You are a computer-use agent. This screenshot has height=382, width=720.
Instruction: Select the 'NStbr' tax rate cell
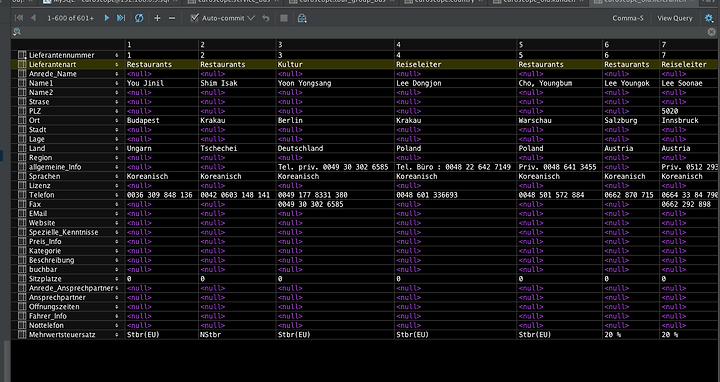click(237, 335)
